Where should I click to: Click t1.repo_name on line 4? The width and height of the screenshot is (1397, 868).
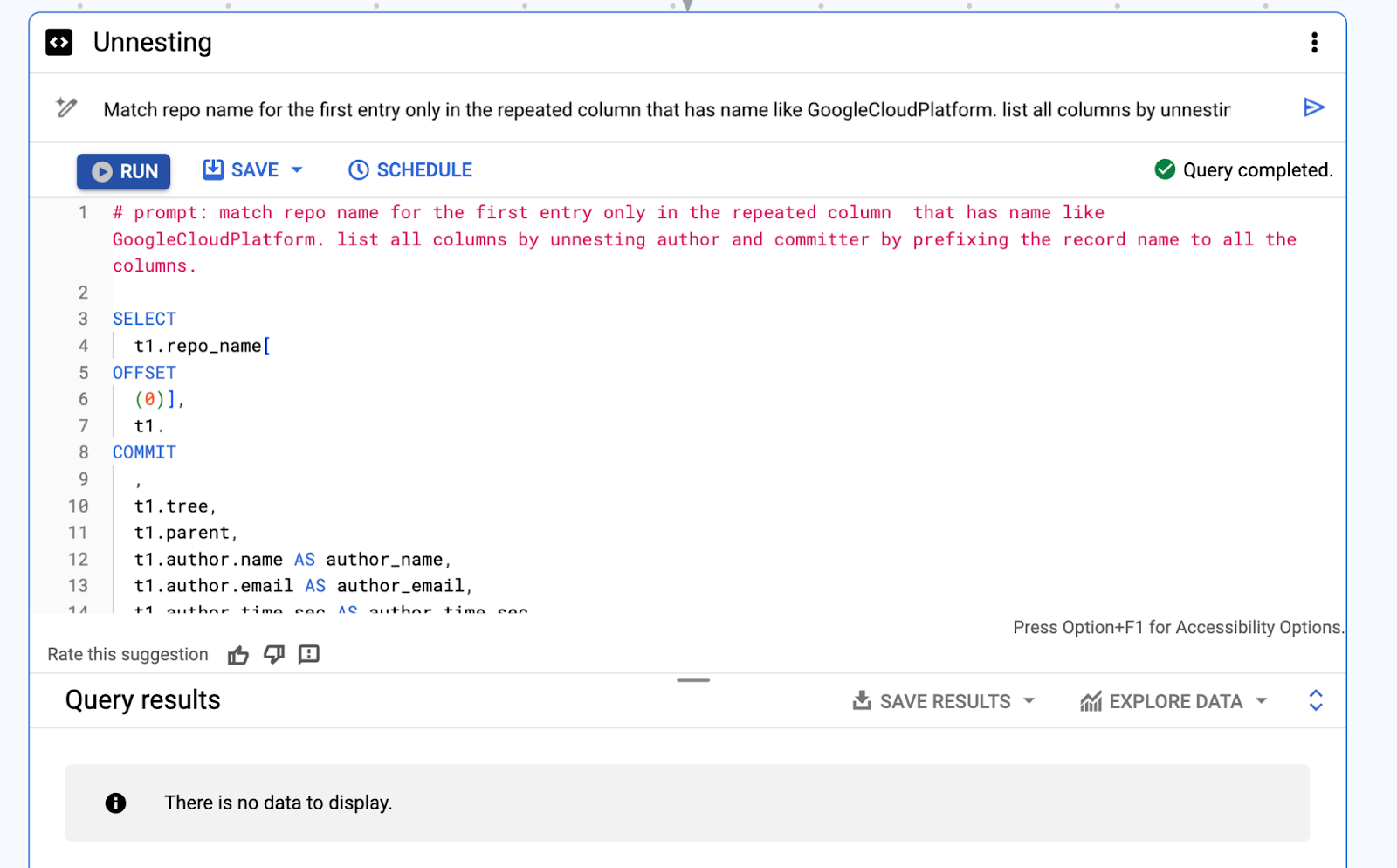[197, 347]
